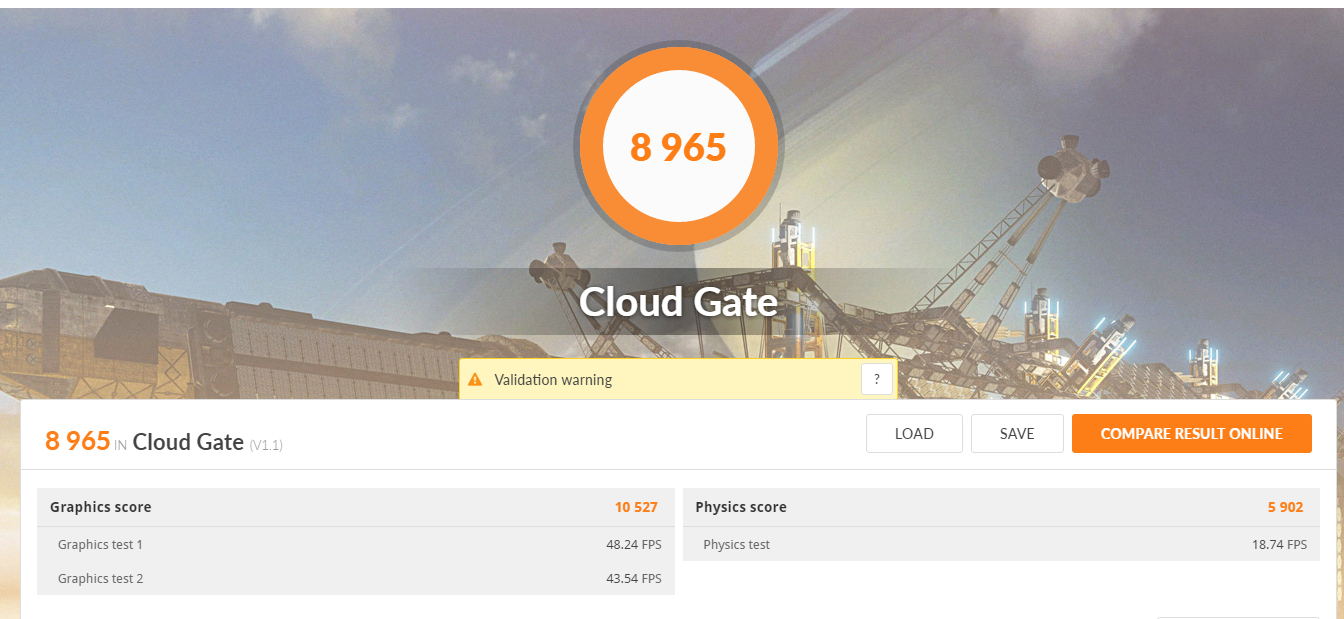Click the Physics test row label

736,545
